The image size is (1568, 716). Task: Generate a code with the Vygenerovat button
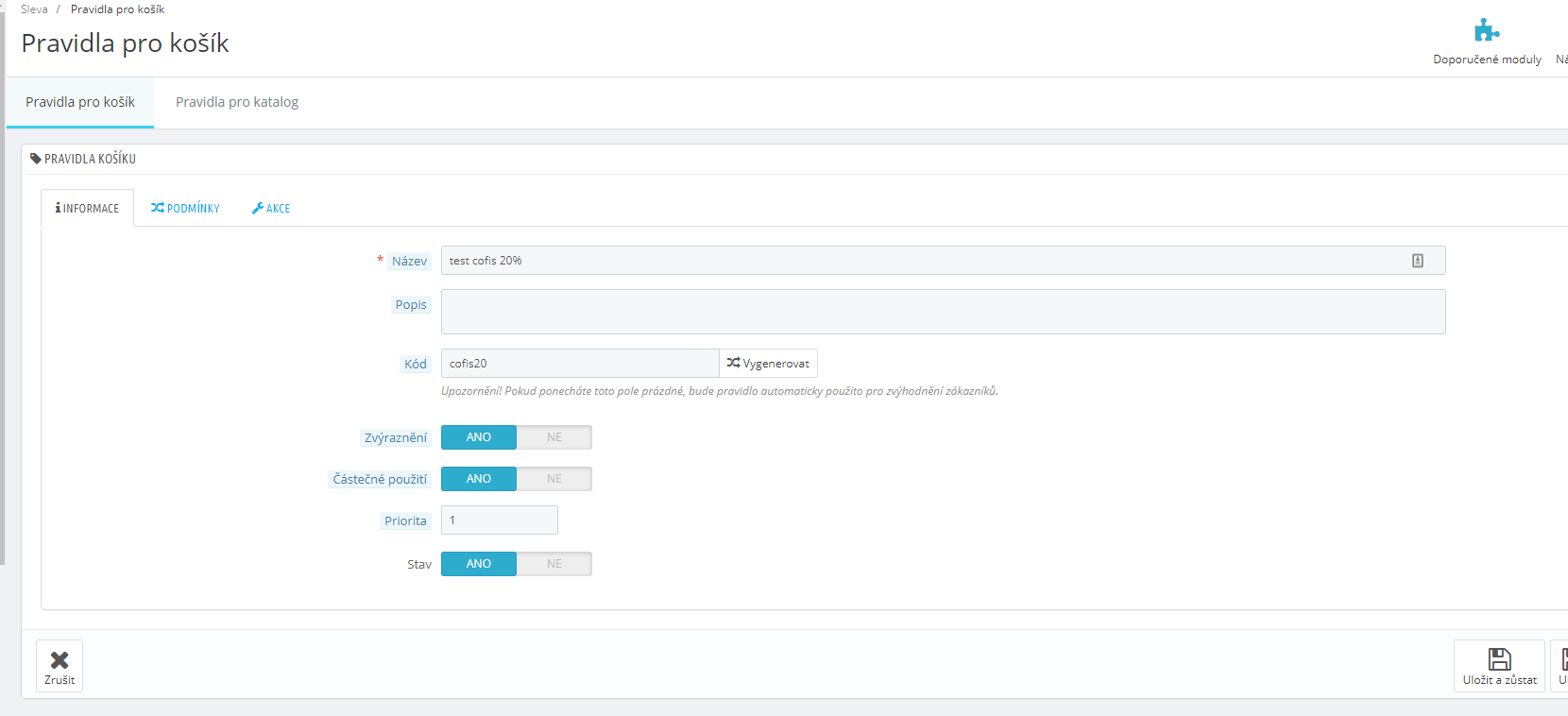coord(768,364)
